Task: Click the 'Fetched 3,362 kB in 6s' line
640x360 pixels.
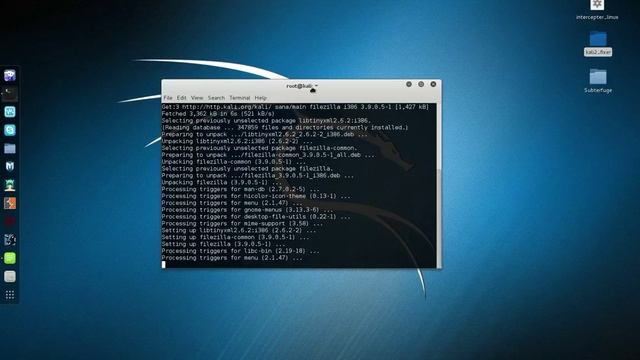Action: click(x=218, y=114)
